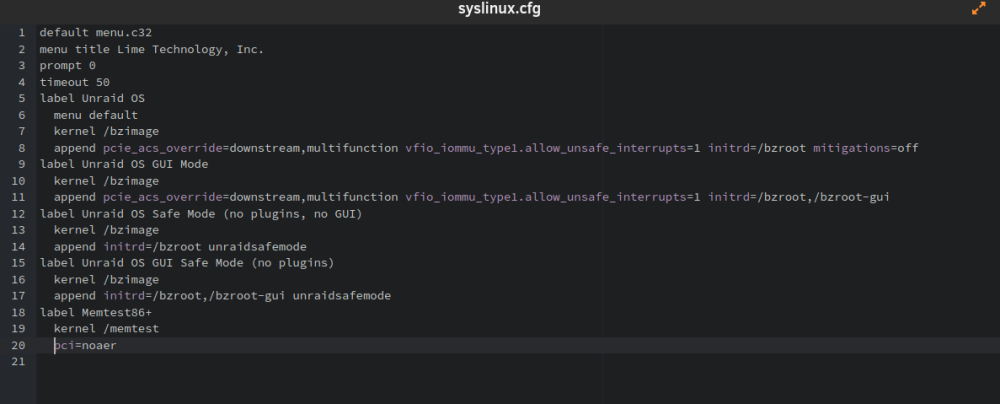Click the orange expand editor icon
The image size is (1000, 404).
pyautogui.click(x=978, y=9)
